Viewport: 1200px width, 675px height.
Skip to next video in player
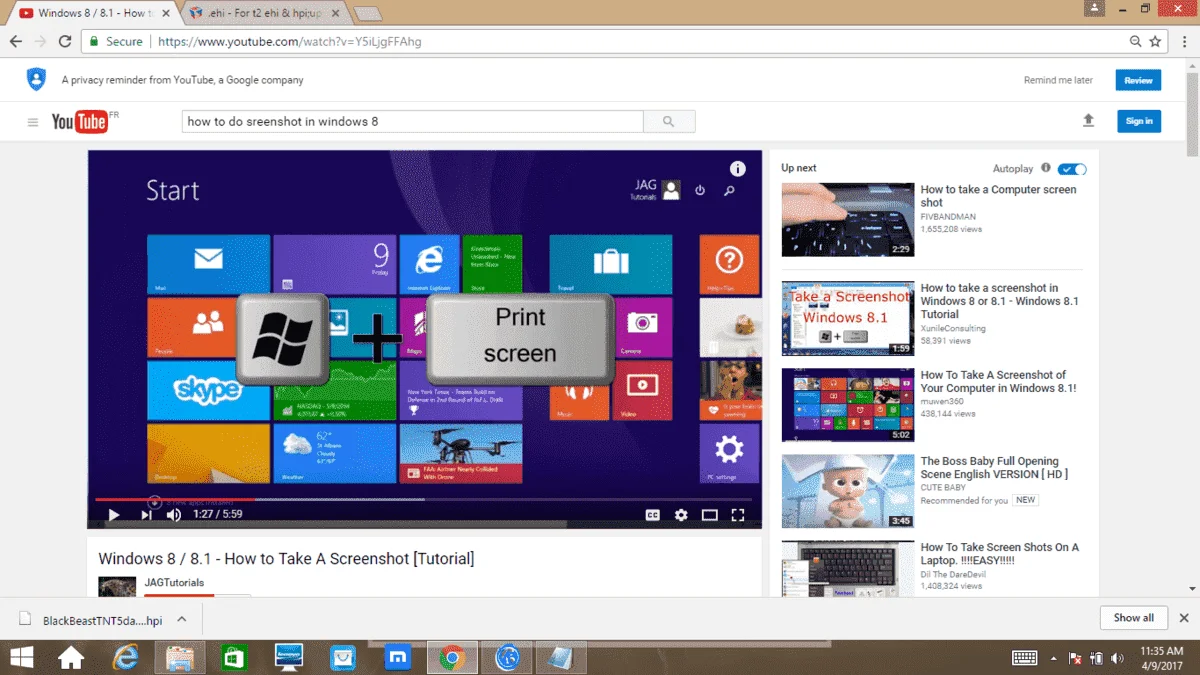[x=146, y=515]
